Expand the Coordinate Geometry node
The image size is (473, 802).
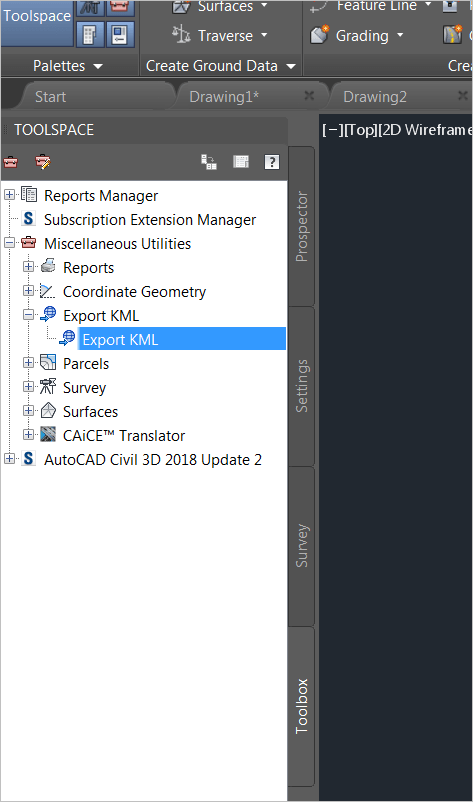(x=29, y=291)
